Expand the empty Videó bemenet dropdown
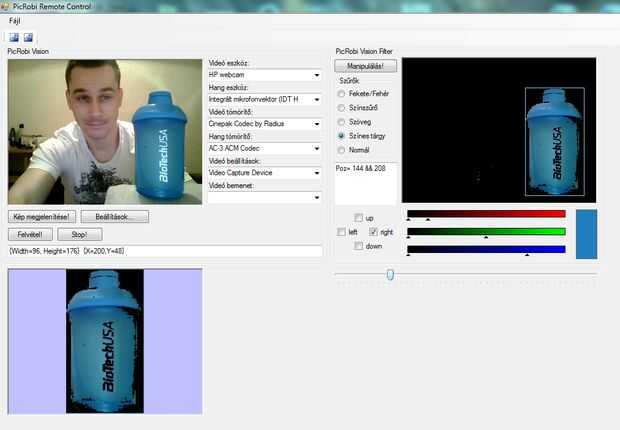 point(265,197)
